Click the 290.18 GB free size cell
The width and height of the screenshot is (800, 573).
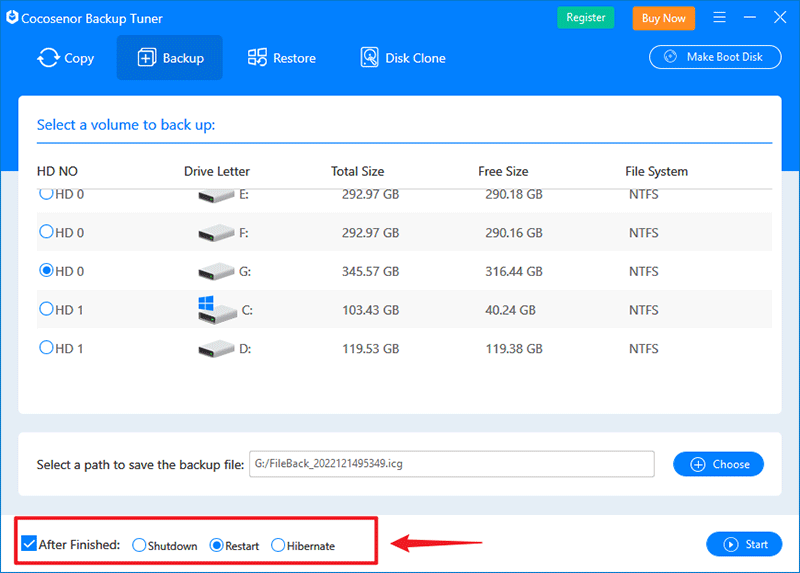point(514,195)
